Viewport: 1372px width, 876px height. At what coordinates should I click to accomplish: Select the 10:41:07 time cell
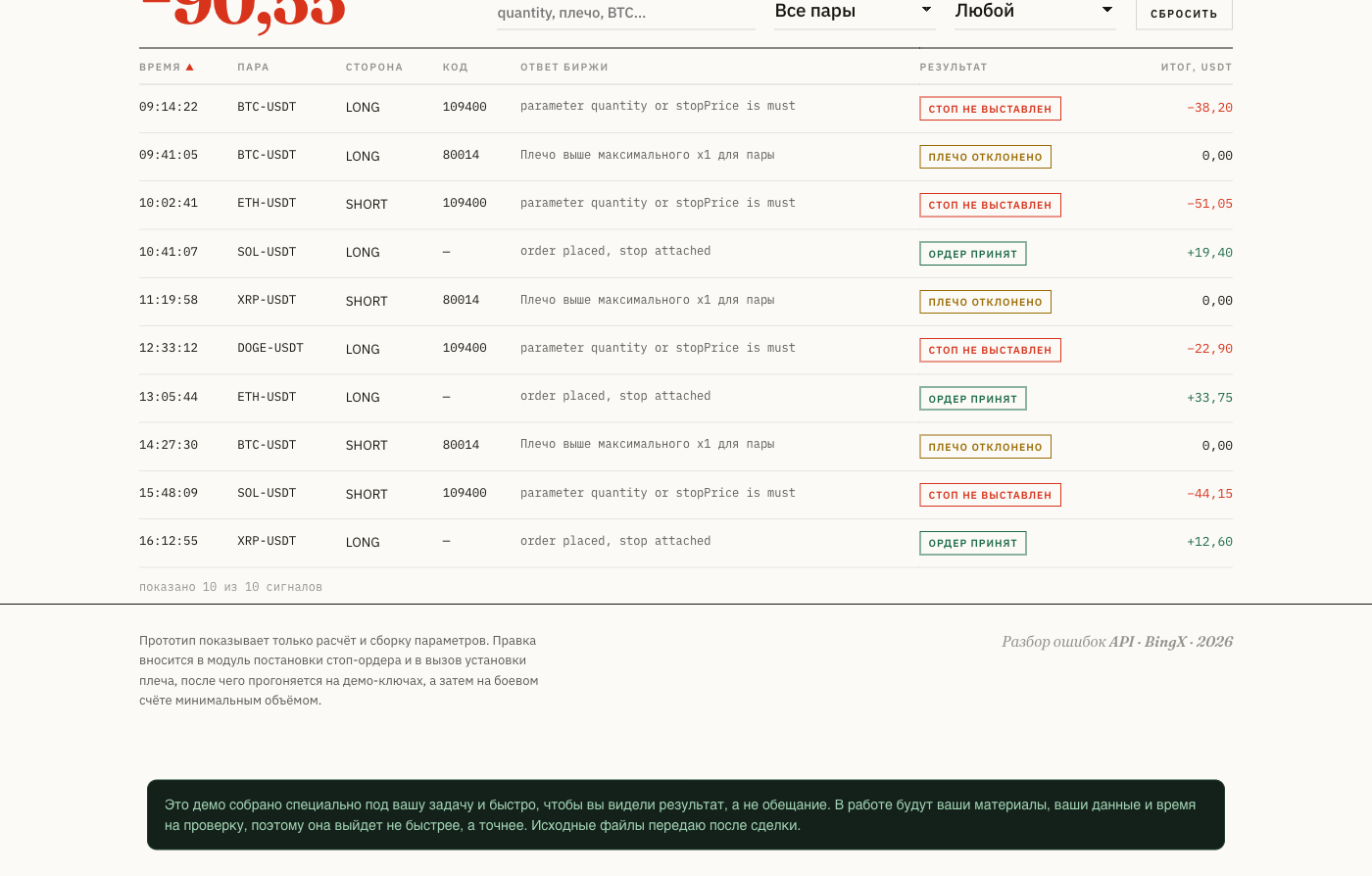click(x=169, y=252)
